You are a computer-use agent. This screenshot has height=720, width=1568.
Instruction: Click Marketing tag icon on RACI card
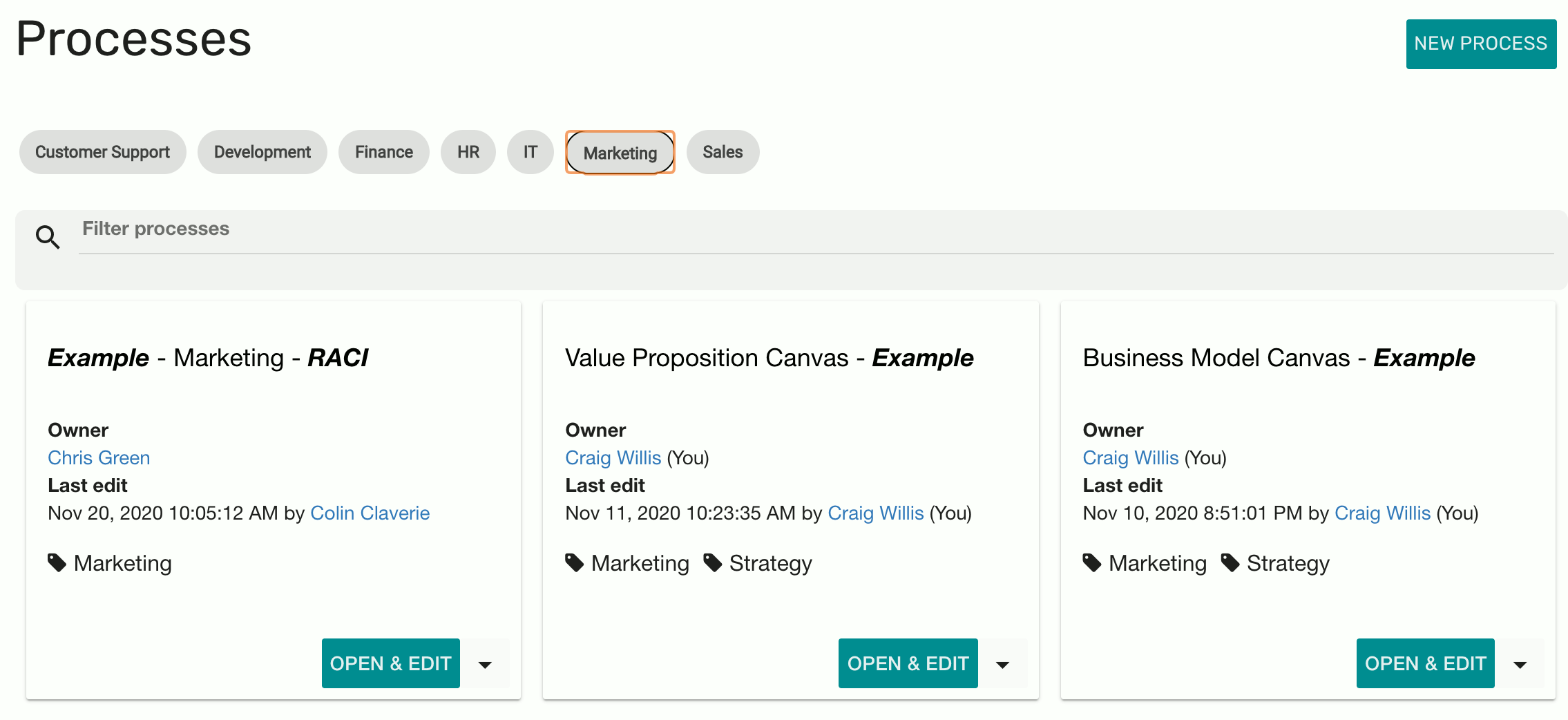(x=57, y=562)
